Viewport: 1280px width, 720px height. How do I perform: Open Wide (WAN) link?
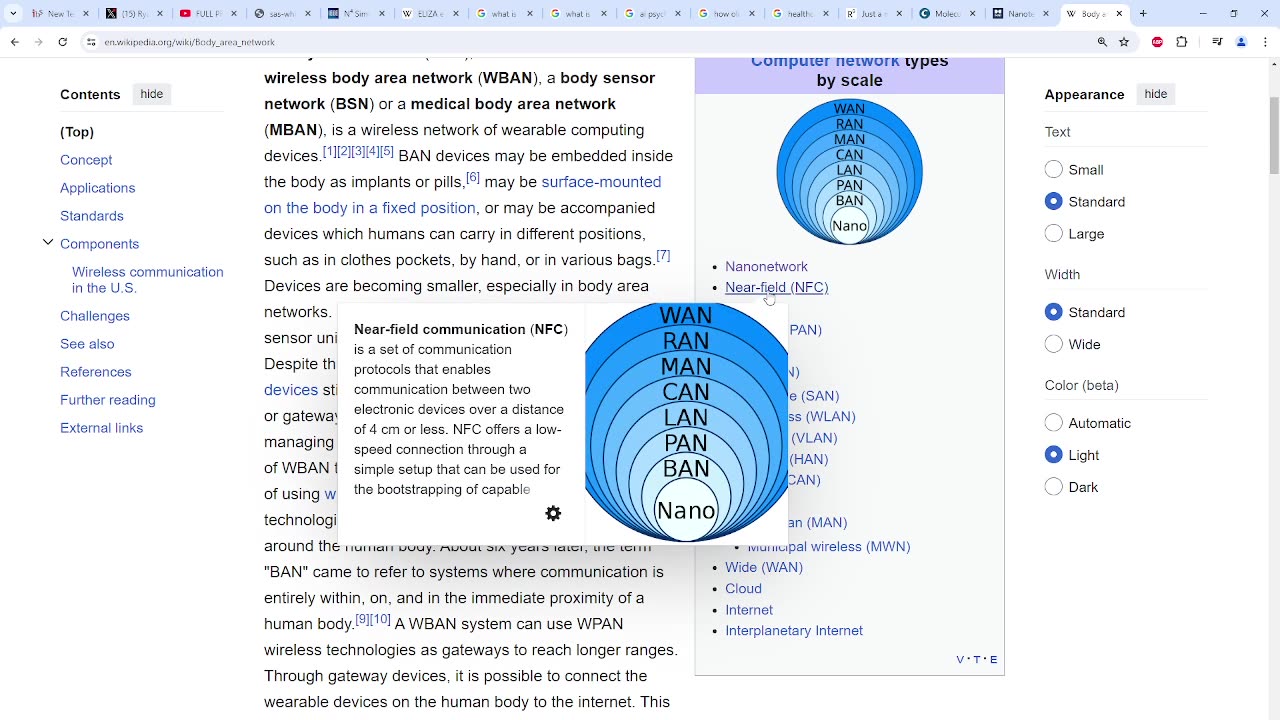tap(764, 567)
